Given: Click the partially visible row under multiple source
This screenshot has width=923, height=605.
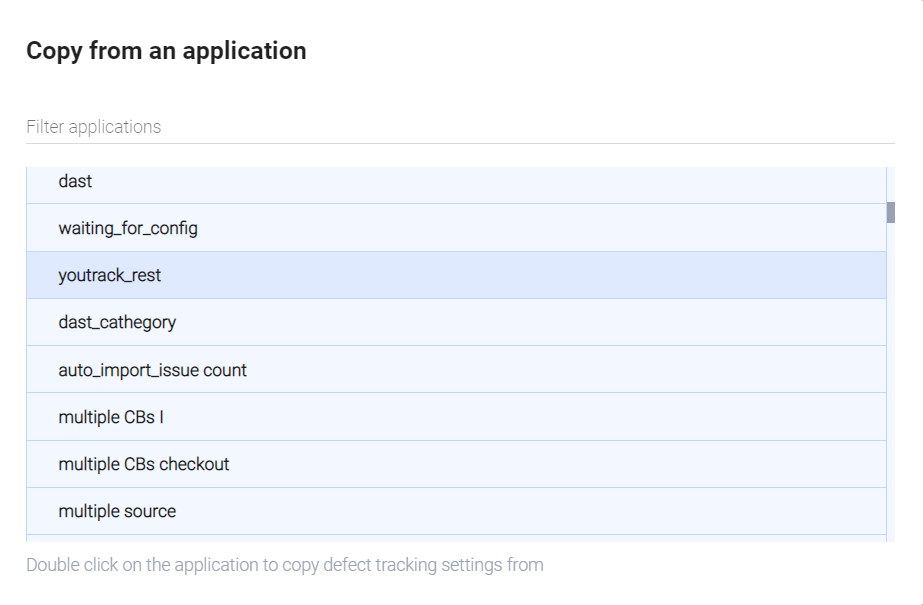Looking at the screenshot, I should [456, 538].
